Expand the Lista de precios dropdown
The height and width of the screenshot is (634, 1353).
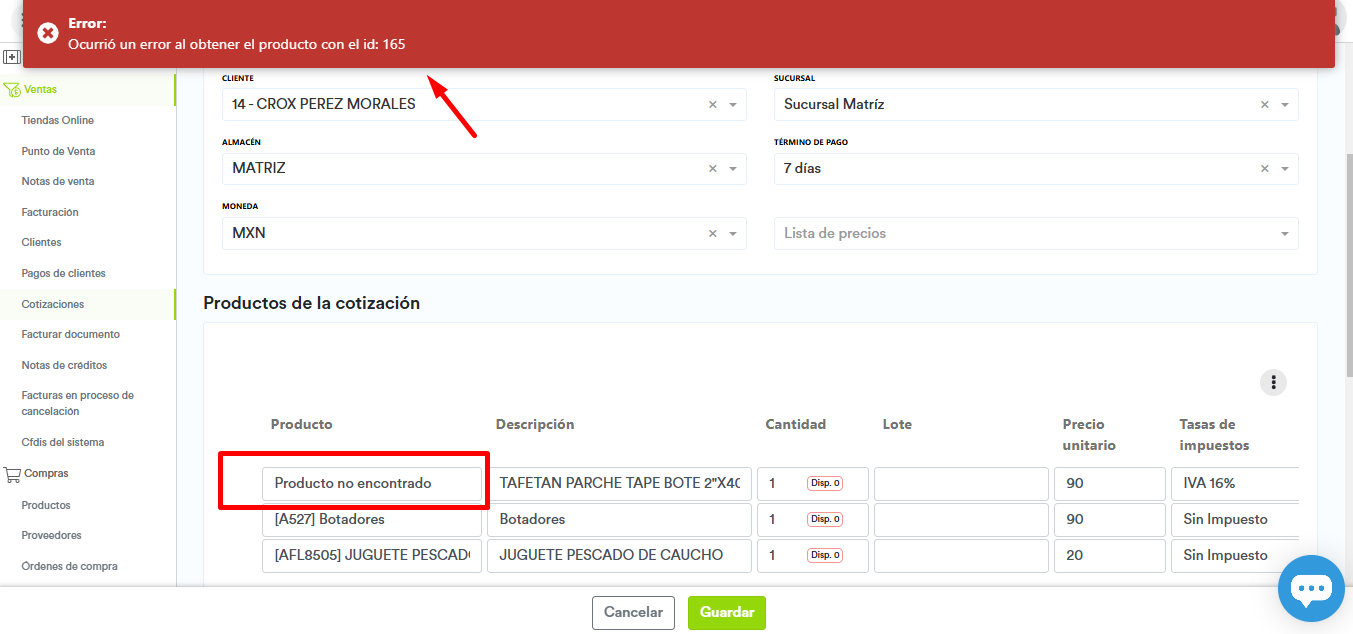pos(1285,234)
